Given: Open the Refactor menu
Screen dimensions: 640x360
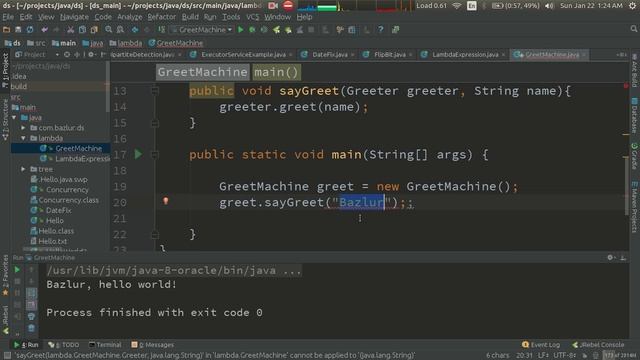Looking at the screenshot, I should click(162, 17).
